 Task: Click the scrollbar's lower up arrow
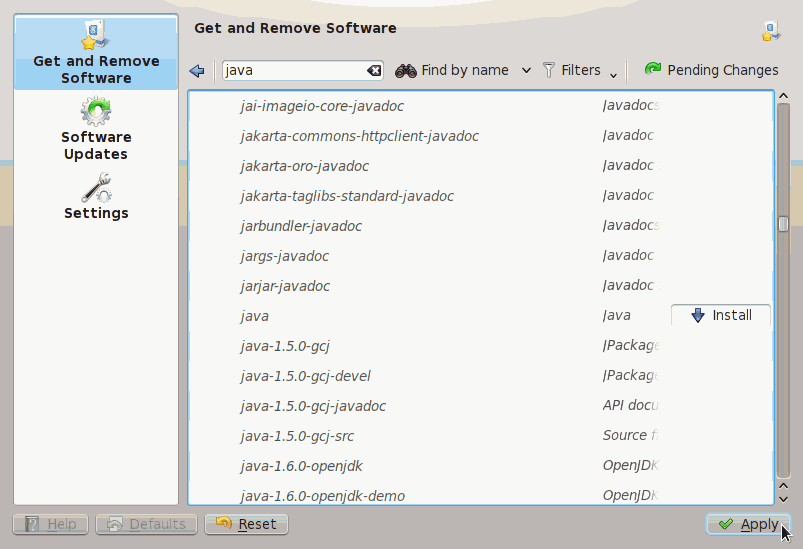point(783,486)
